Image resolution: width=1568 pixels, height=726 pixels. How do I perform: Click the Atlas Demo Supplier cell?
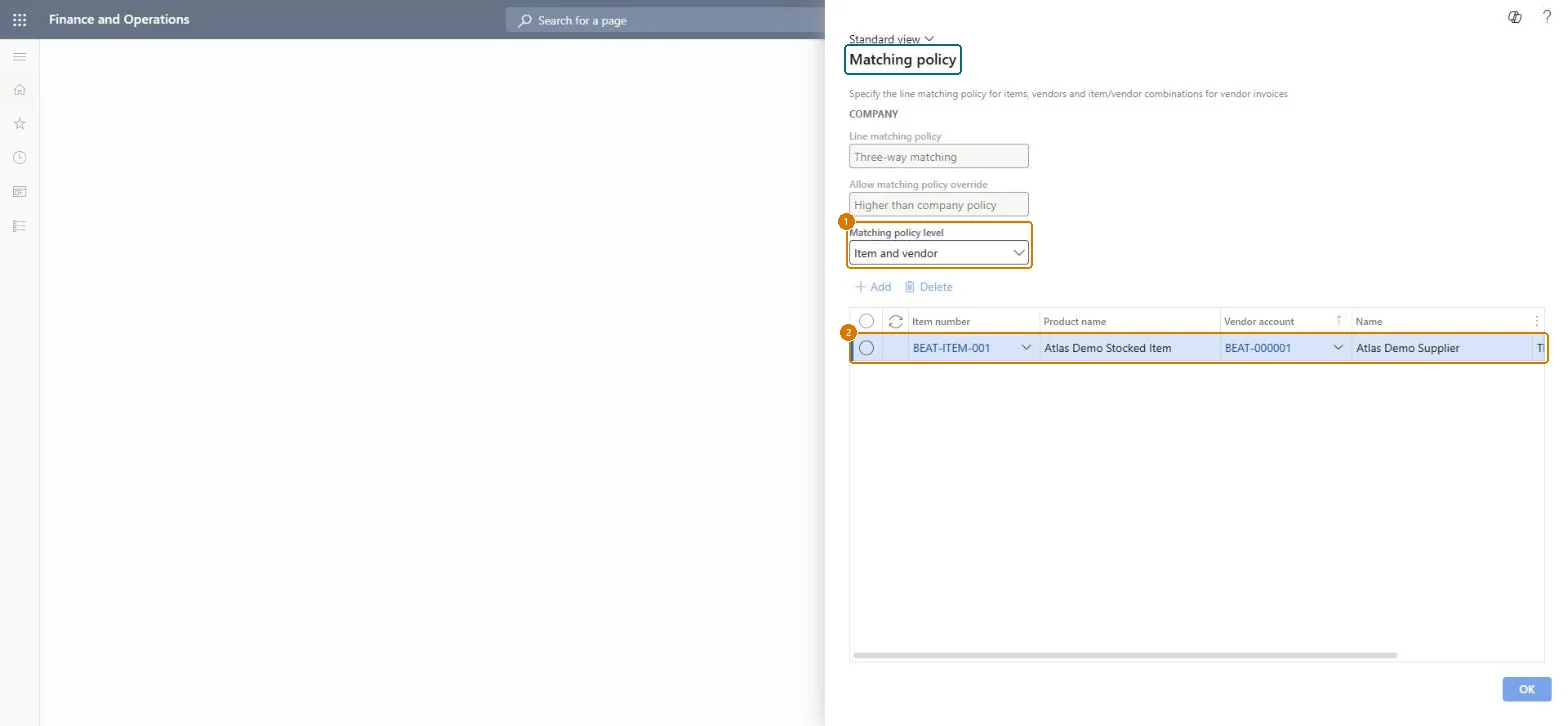pyautogui.click(x=1440, y=348)
